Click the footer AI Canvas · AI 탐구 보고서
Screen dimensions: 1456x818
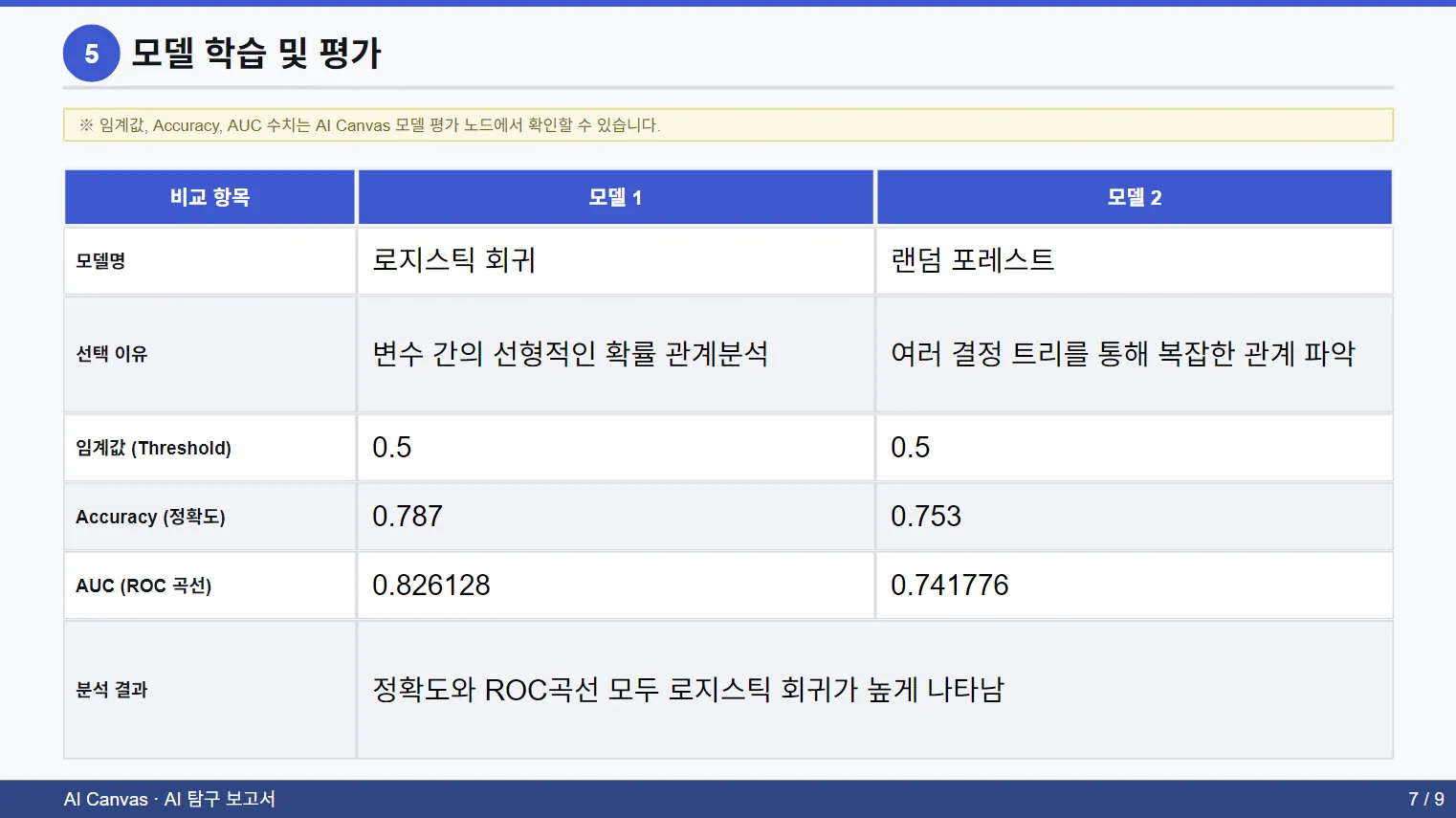click(169, 799)
